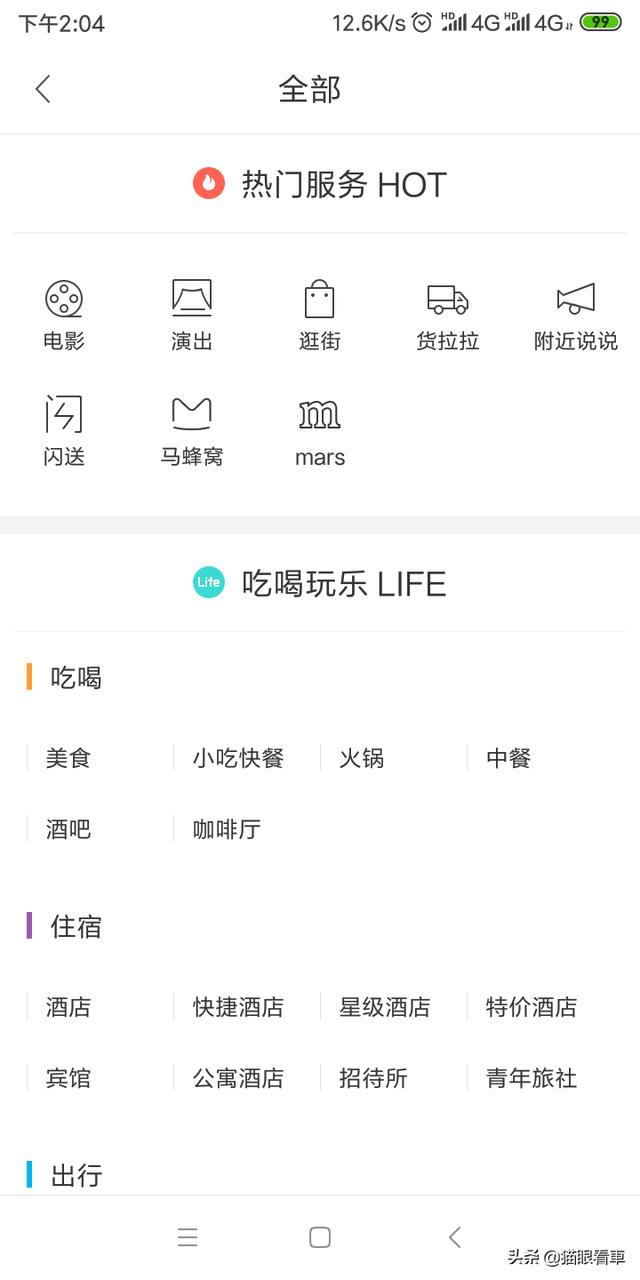This screenshot has height=1280, width=640.
Task: Tap the Life badge beside 吃喝玩乐
Action: (x=208, y=581)
